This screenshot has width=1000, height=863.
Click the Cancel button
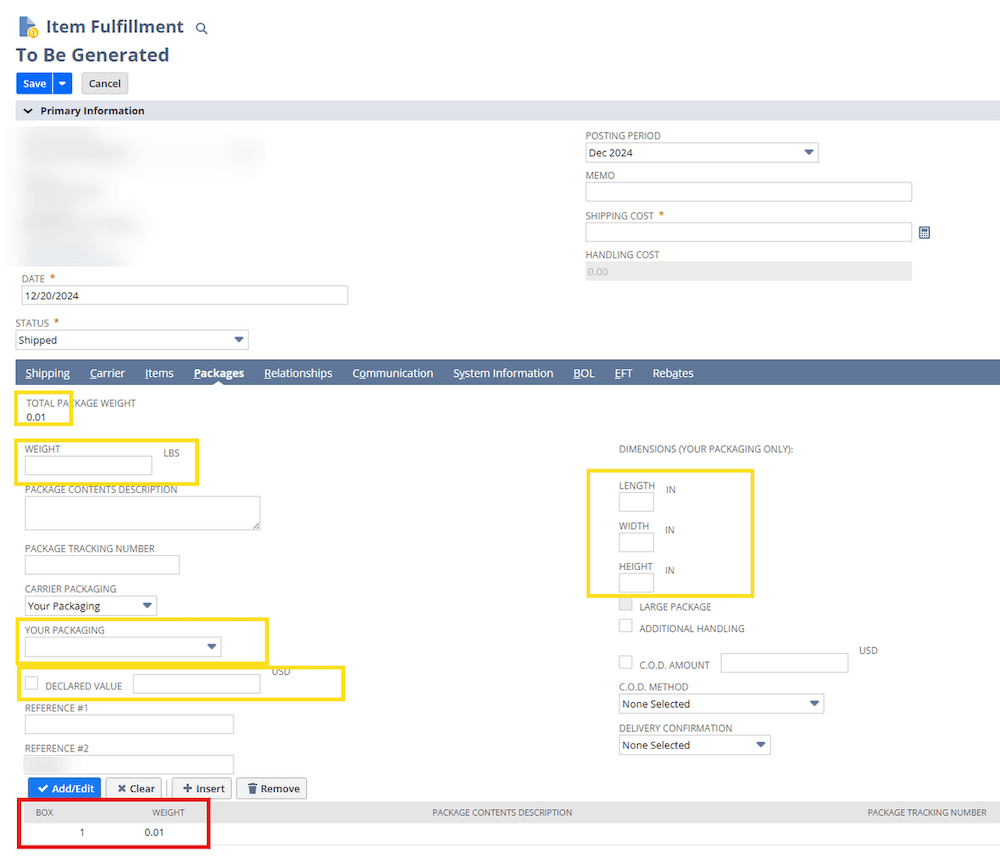pos(105,84)
